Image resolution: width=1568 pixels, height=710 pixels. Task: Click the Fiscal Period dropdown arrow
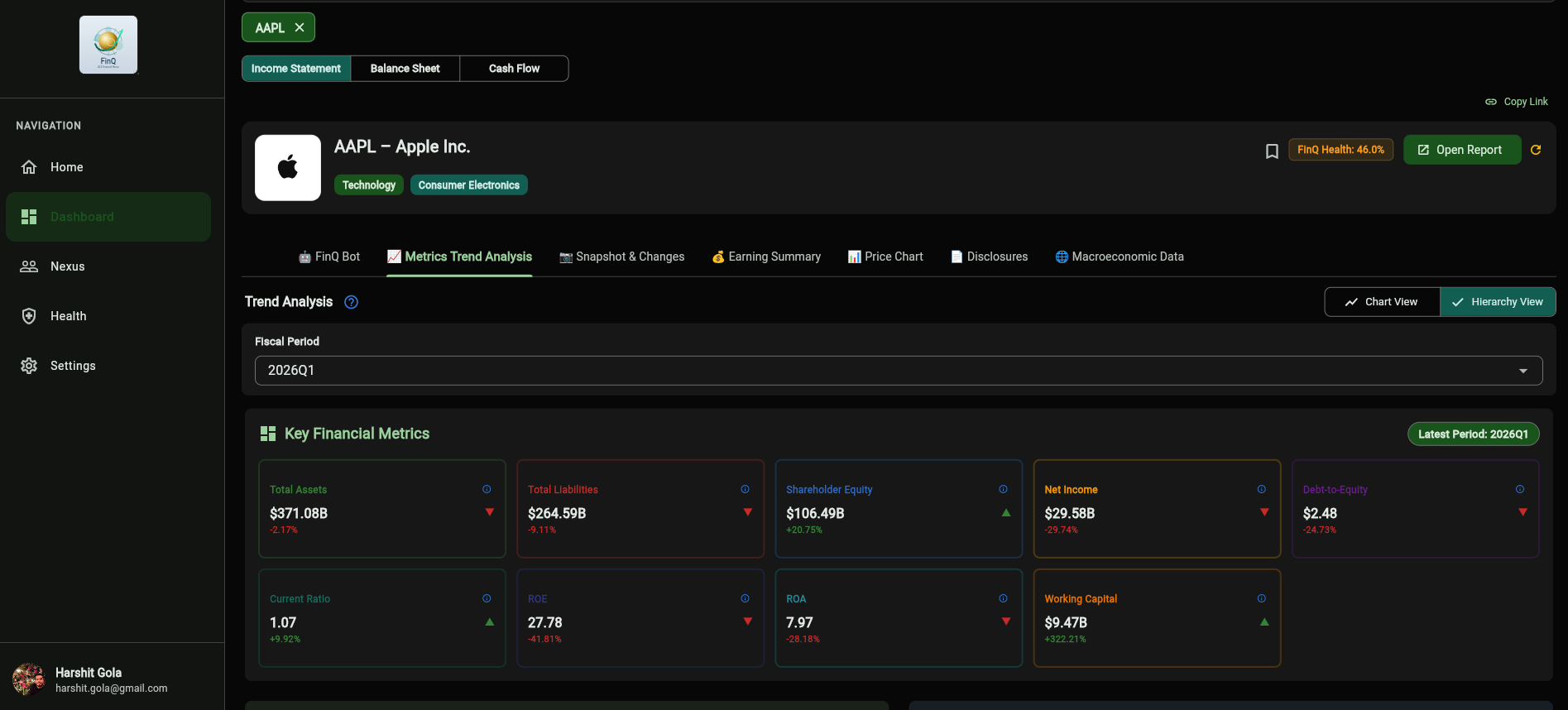click(1523, 371)
